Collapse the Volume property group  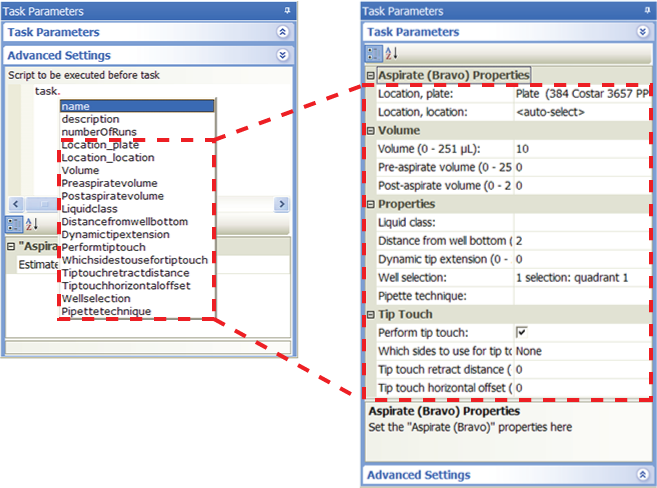tap(370, 130)
